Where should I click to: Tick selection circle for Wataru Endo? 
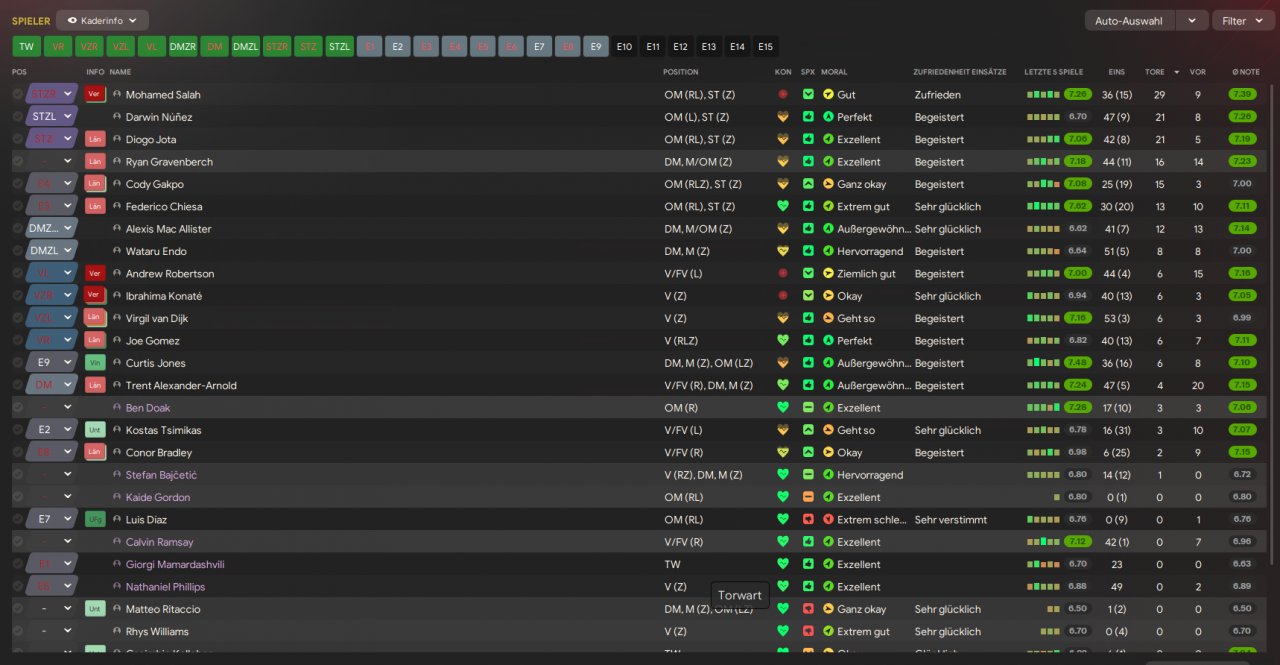(x=18, y=251)
